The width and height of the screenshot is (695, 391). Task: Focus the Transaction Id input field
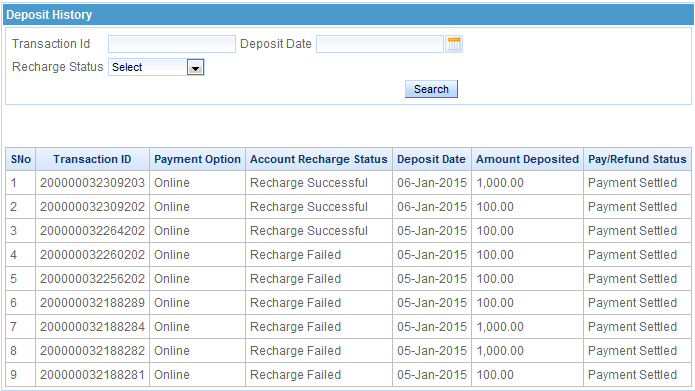tap(172, 44)
